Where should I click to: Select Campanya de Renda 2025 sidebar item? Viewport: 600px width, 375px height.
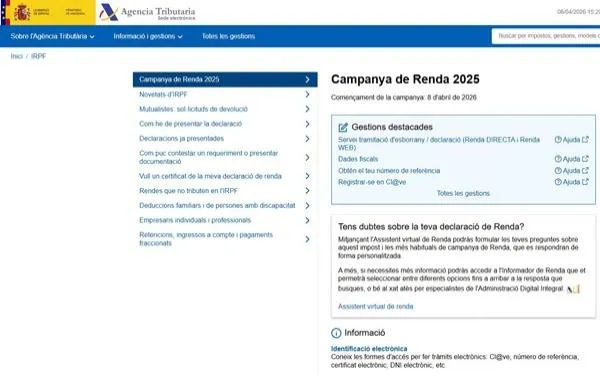click(225, 80)
